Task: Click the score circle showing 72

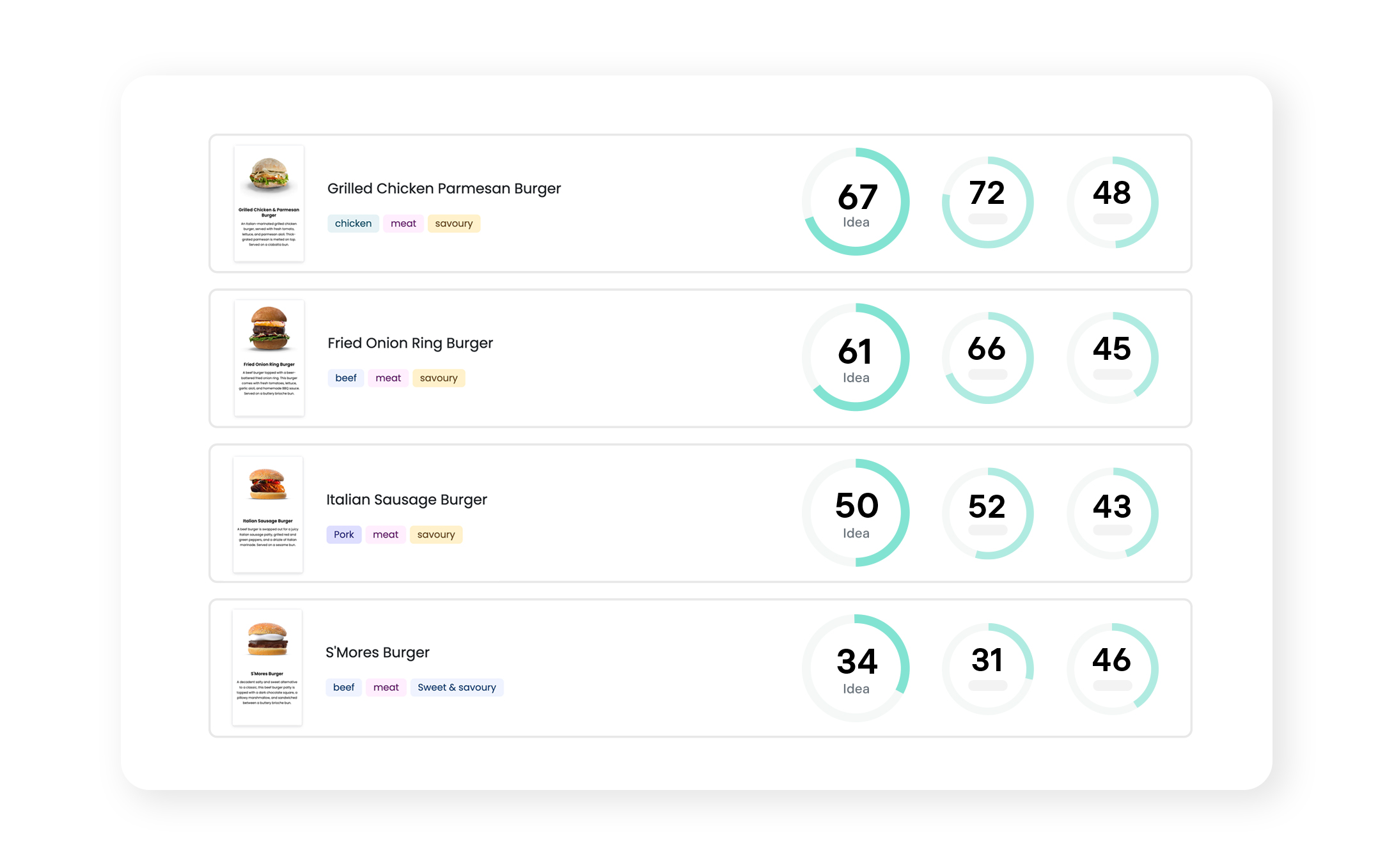Action: [x=987, y=202]
